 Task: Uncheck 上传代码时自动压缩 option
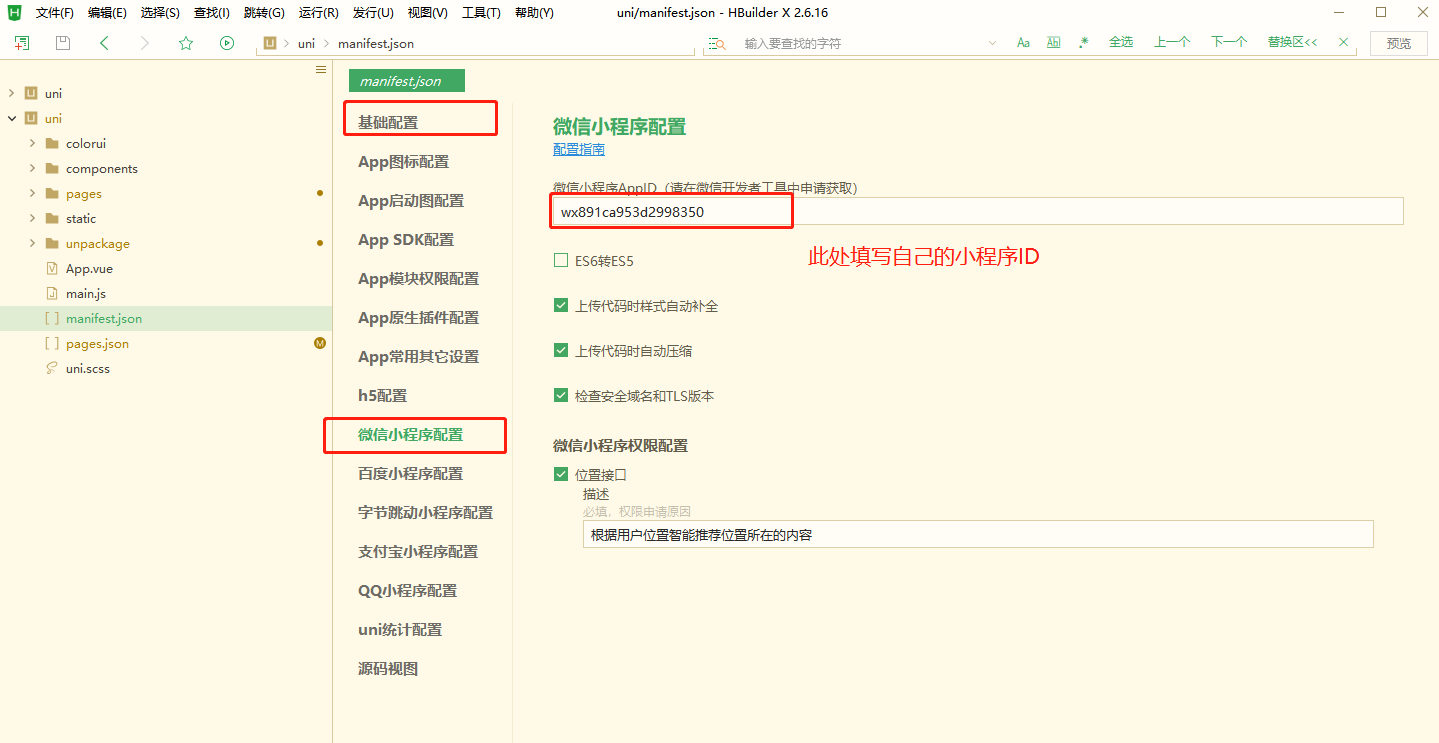click(x=561, y=350)
